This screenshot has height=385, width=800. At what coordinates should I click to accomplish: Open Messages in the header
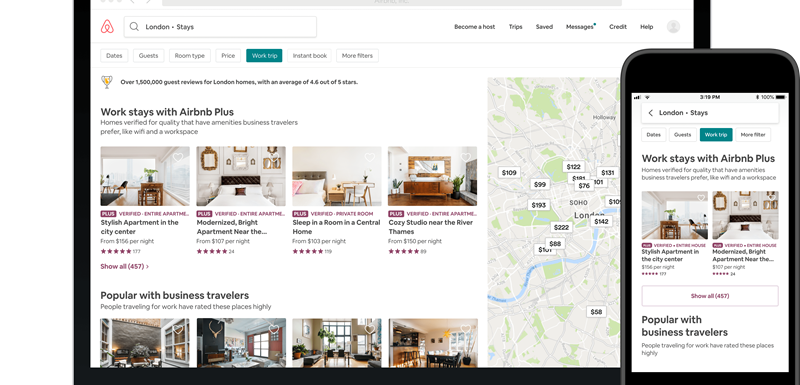pos(580,27)
